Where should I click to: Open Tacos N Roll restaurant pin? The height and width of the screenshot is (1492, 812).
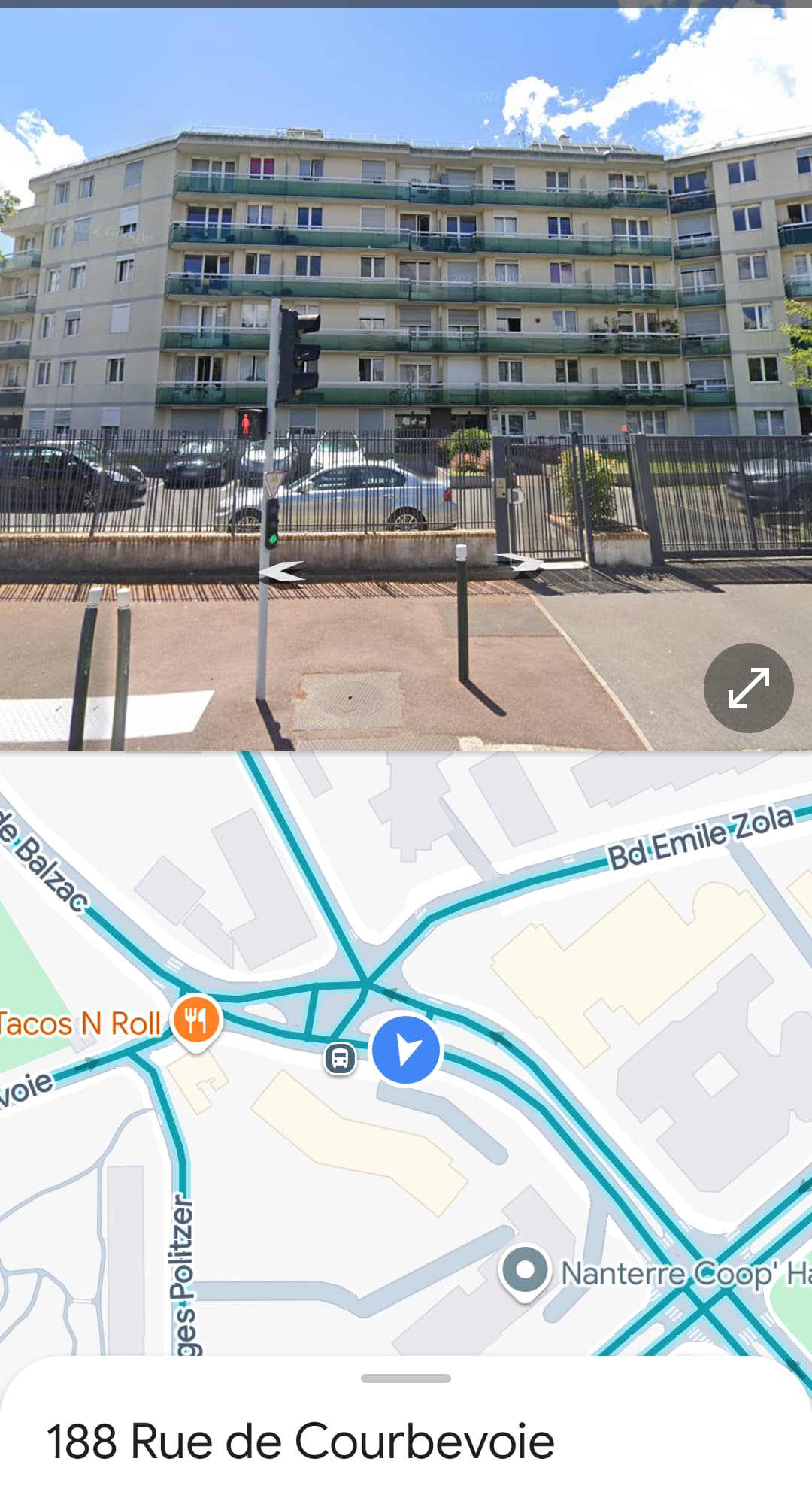pyautogui.click(x=196, y=1020)
